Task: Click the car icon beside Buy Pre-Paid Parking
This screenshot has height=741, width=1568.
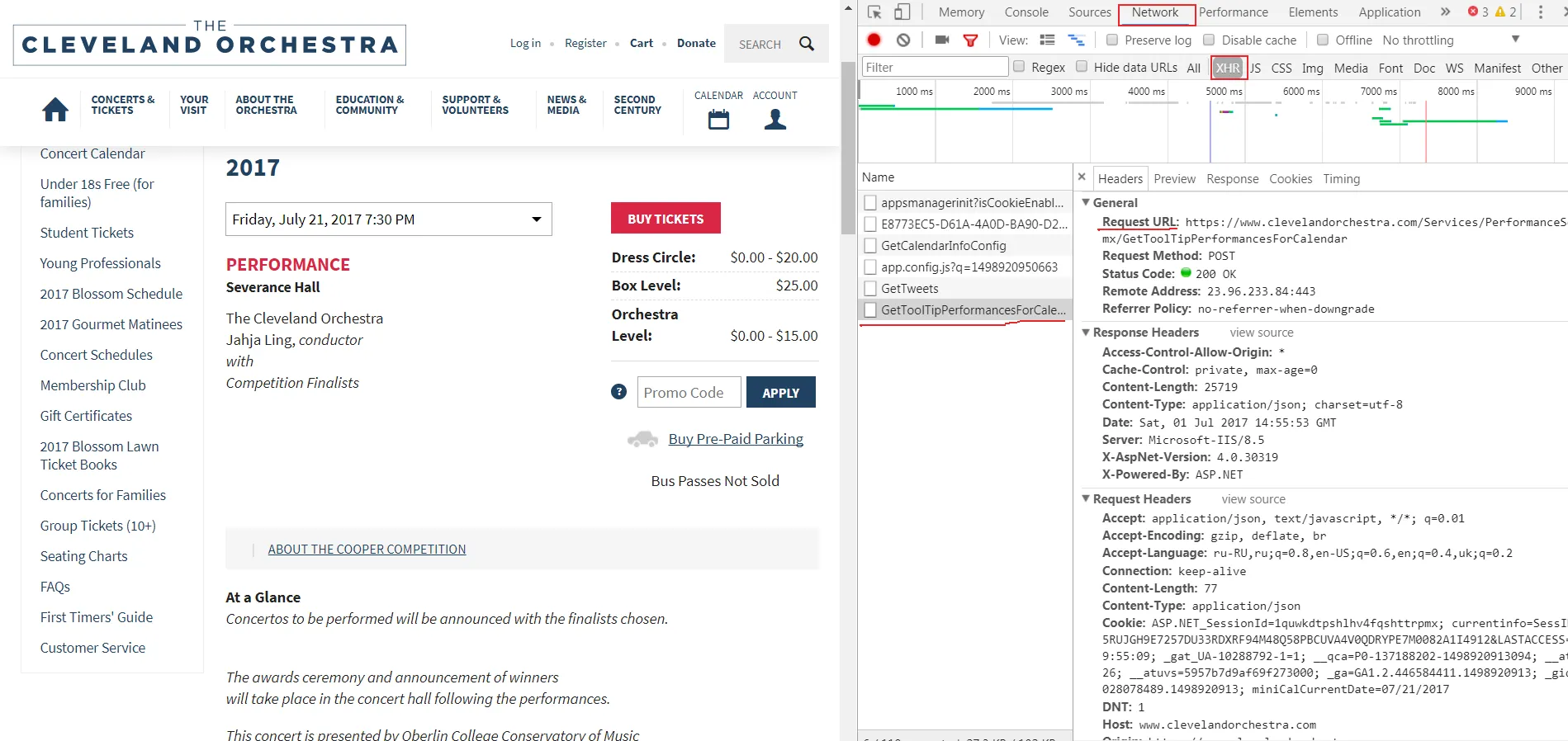Action: pyautogui.click(x=643, y=439)
